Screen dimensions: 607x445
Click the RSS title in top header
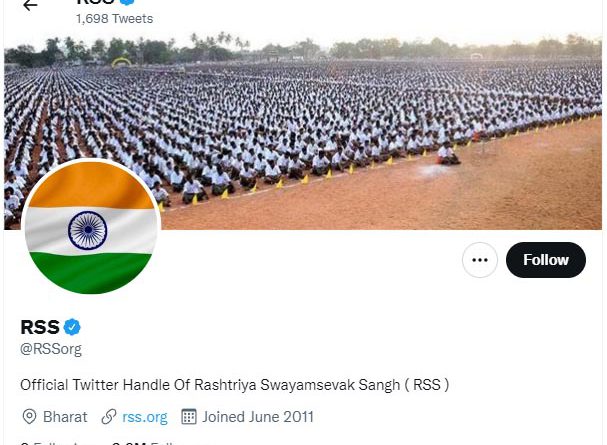[x=96, y=2]
